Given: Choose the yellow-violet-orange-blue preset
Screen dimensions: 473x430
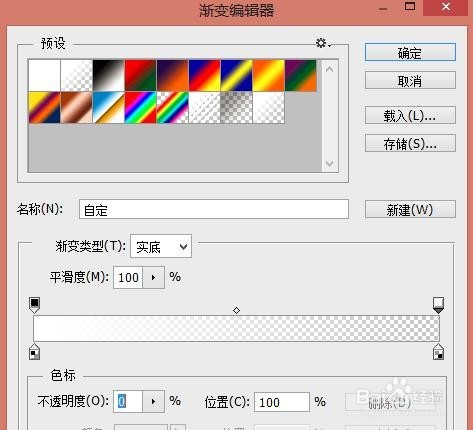Looking at the screenshot, I should pos(44,108).
